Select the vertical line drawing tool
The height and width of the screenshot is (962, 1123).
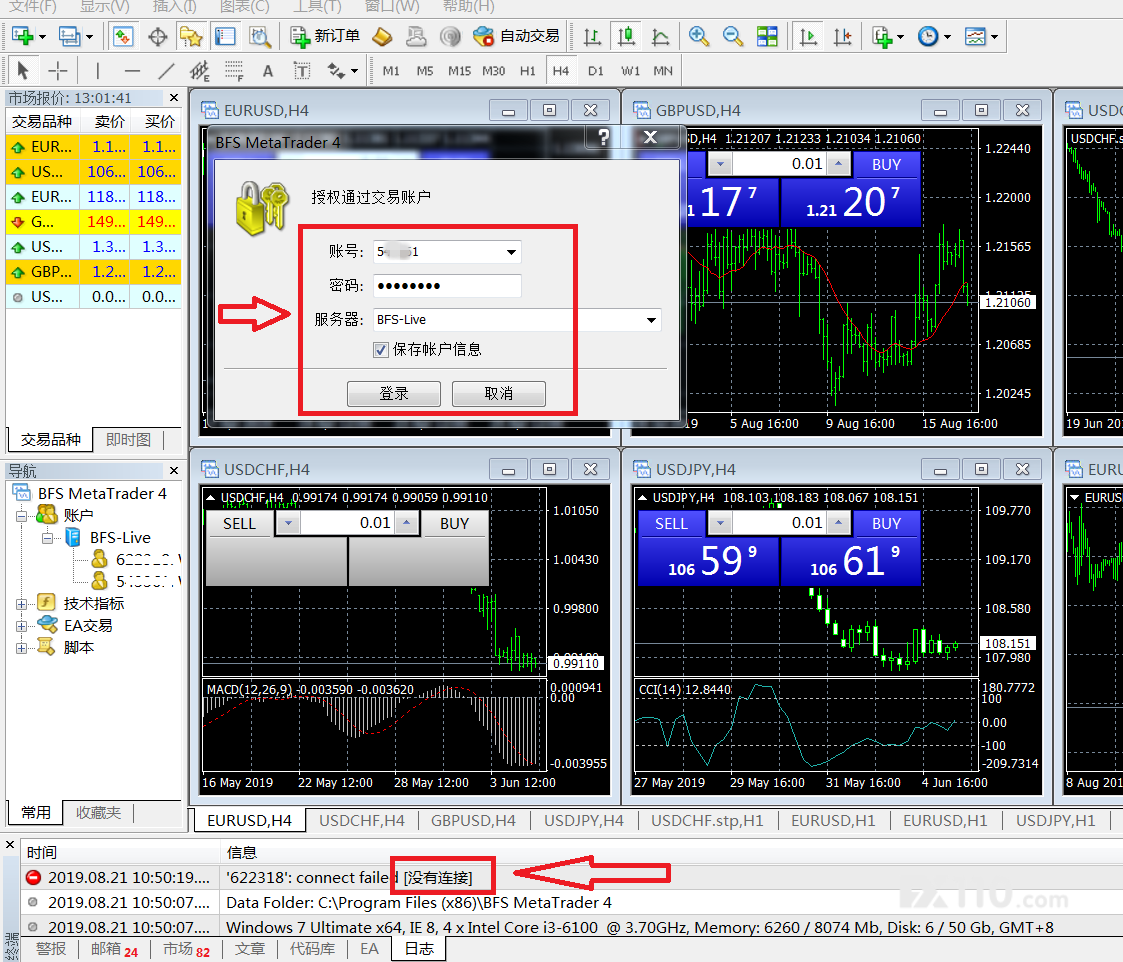point(97,70)
